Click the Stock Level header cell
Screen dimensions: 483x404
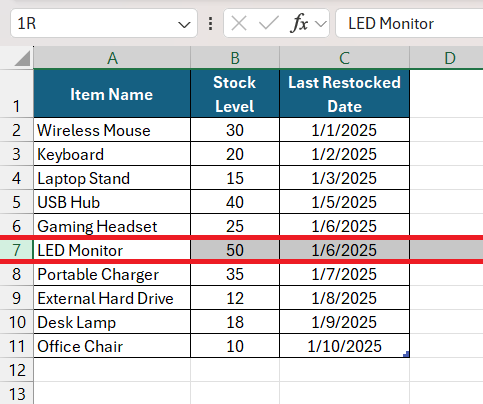(235, 93)
